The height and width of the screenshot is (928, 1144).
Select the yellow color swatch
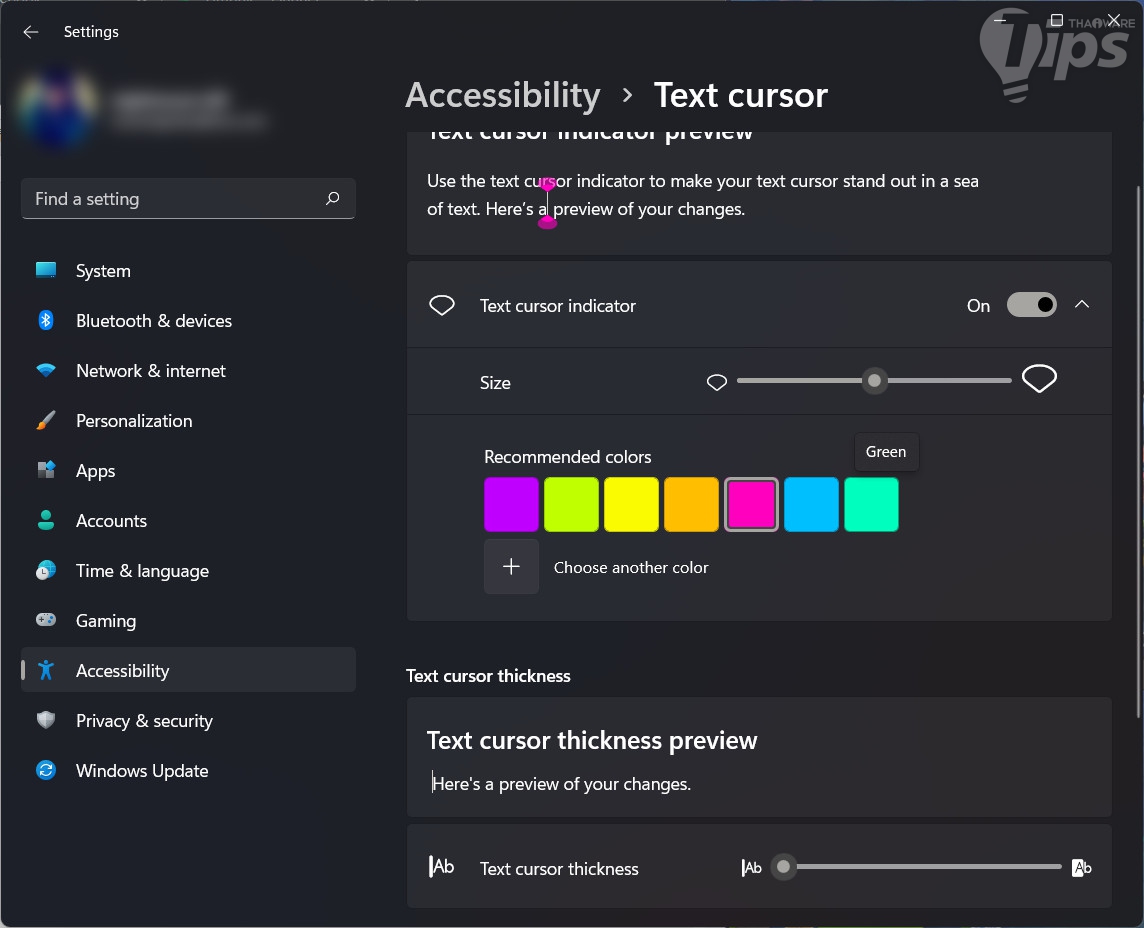pyautogui.click(x=631, y=504)
